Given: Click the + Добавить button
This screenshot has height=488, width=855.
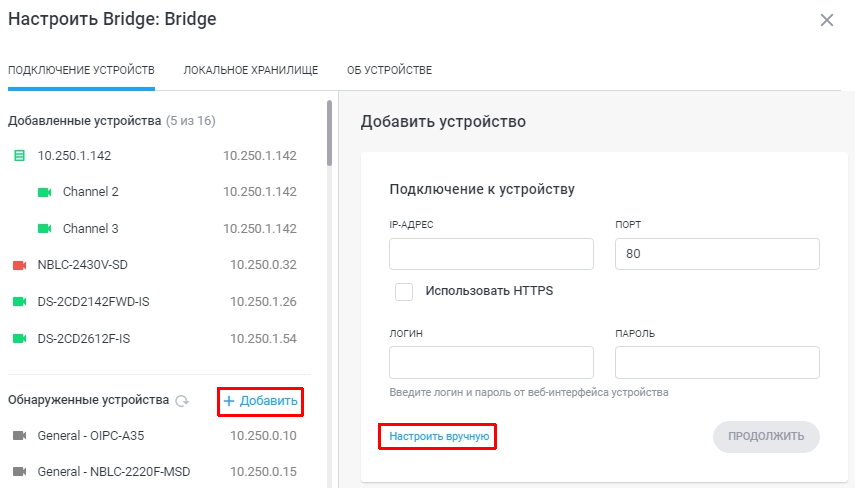Looking at the screenshot, I should point(261,401).
